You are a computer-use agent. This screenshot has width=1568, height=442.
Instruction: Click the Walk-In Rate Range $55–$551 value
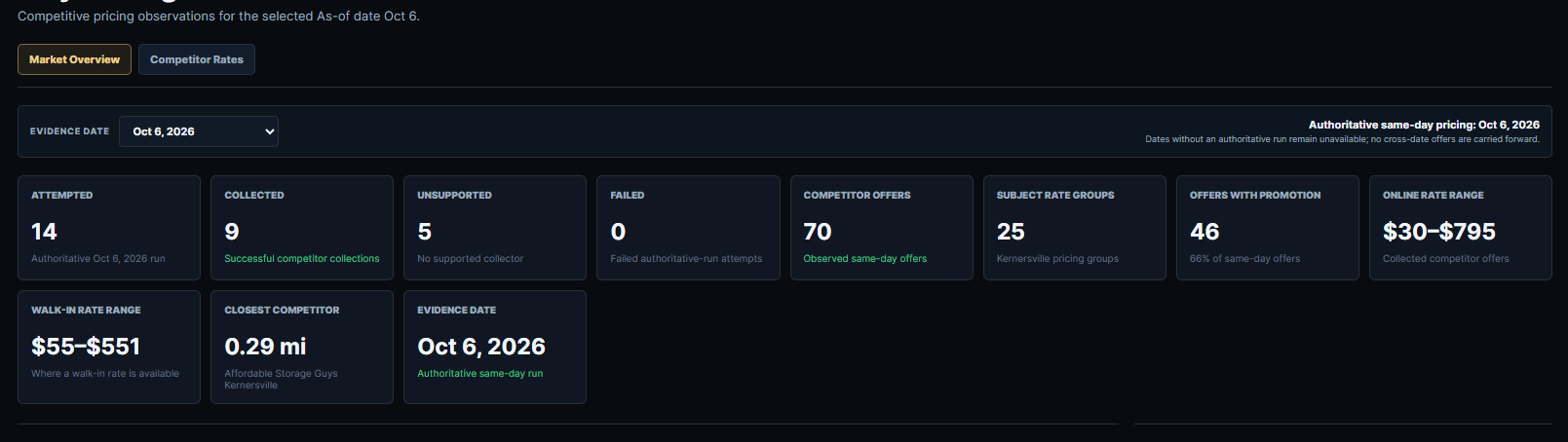(86, 347)
